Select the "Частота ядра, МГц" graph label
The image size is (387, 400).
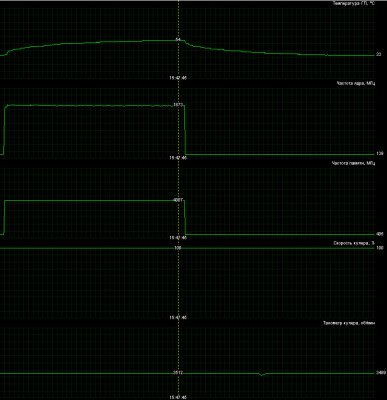[356, 83]
